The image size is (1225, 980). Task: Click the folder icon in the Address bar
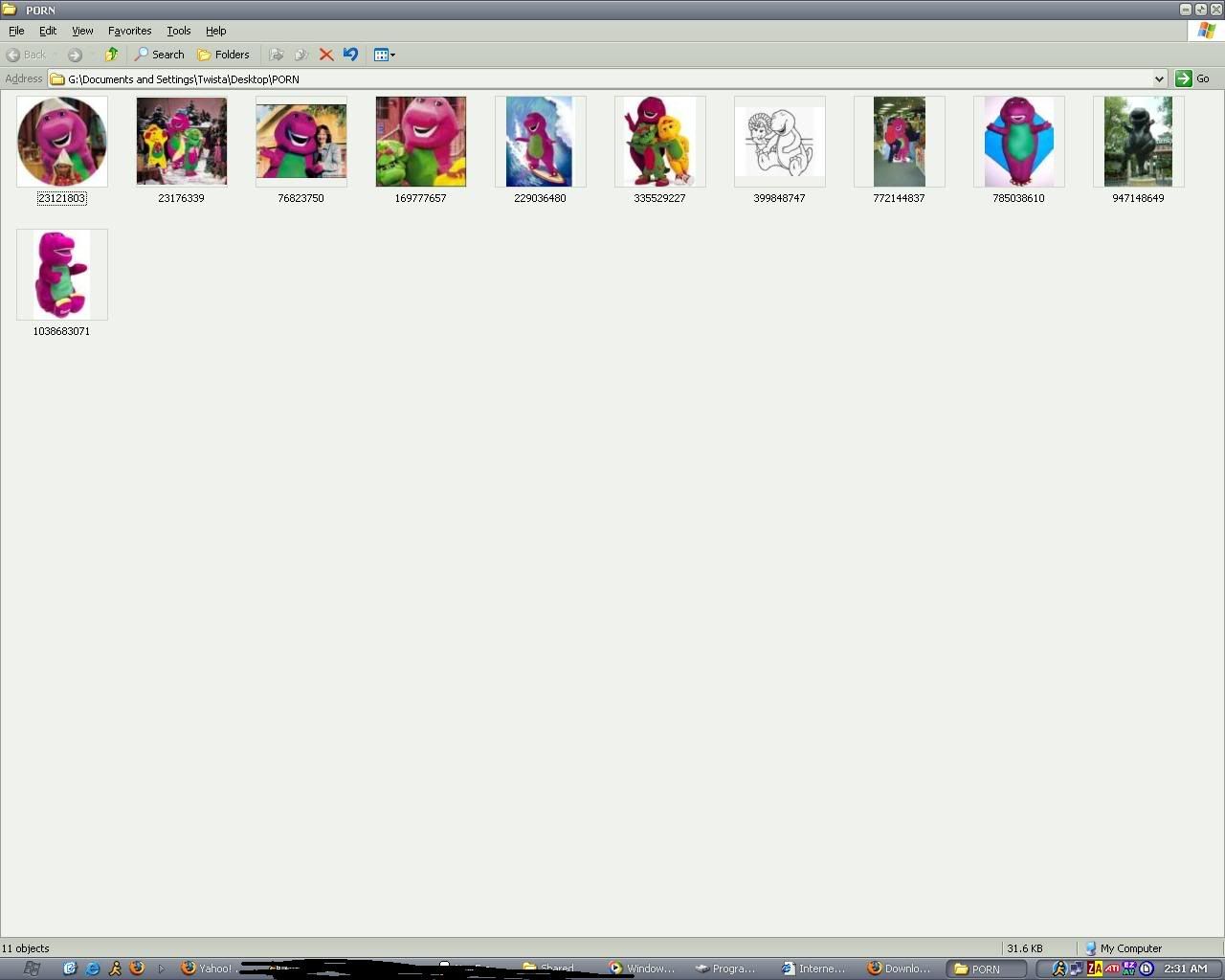point(57,78)
